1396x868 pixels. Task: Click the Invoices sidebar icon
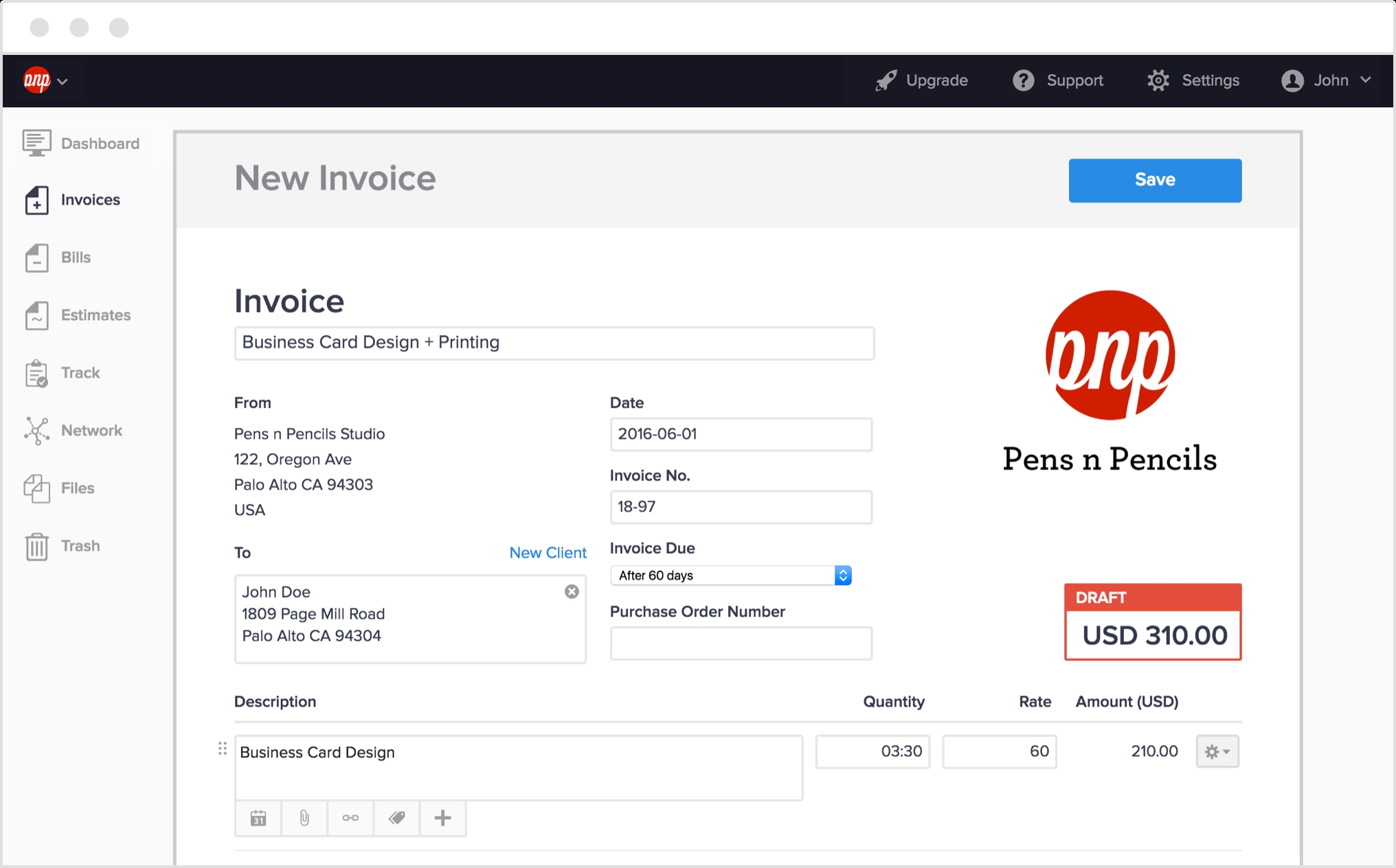(35, 199)
